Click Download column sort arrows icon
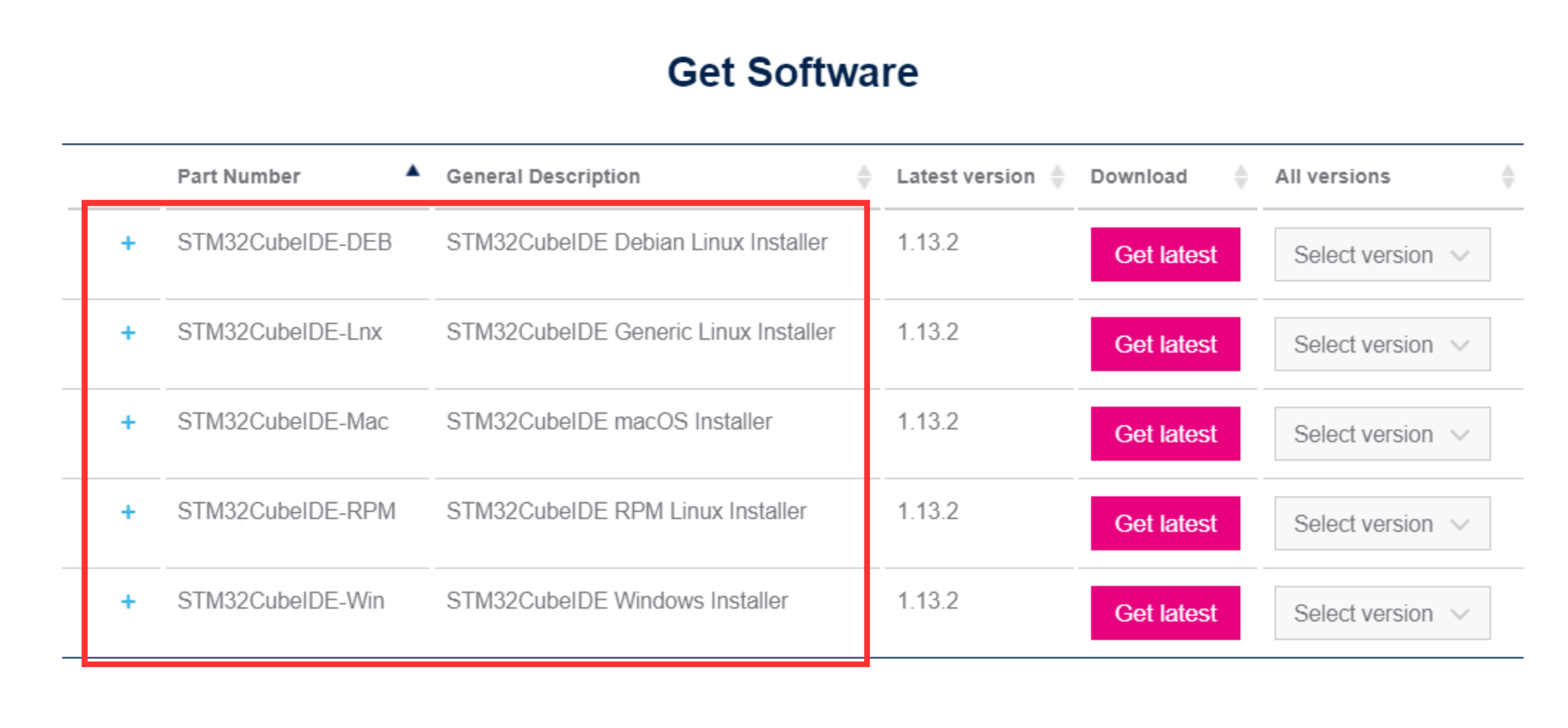 click(1241, 176)
